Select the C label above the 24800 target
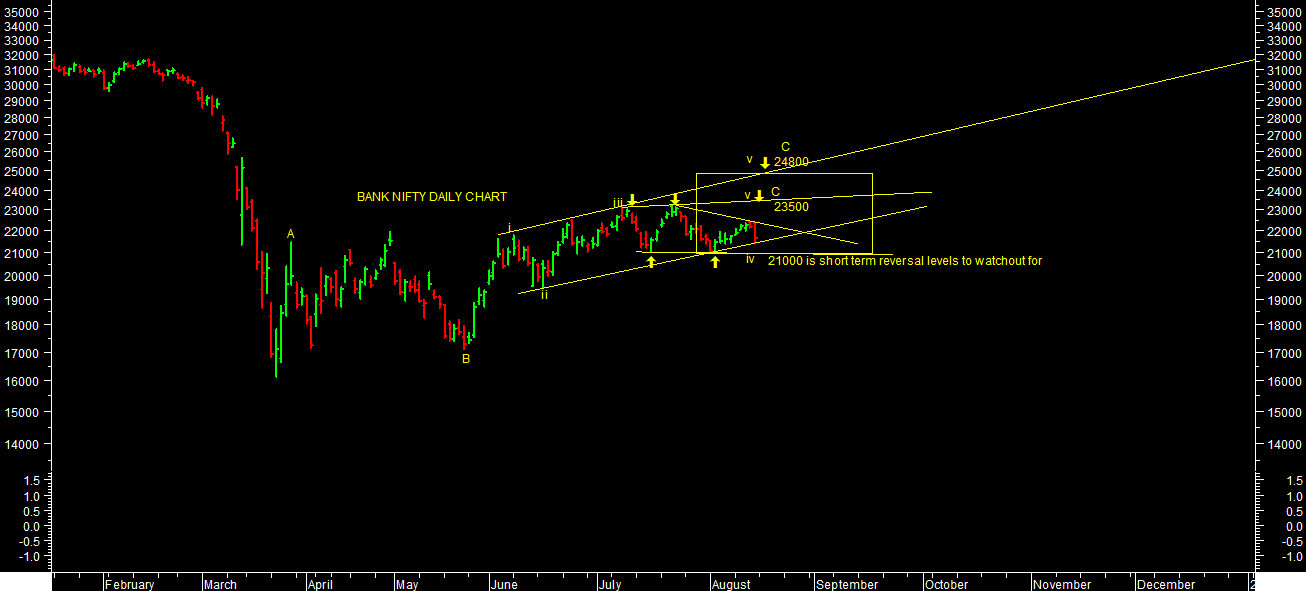 coord(785,147)
